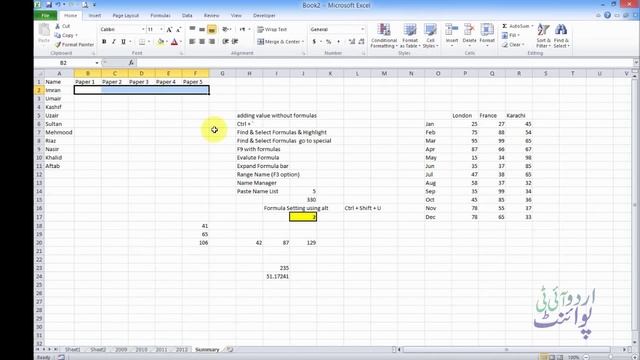
Task: Click the Select All corner button
Action: pos(39,73)
